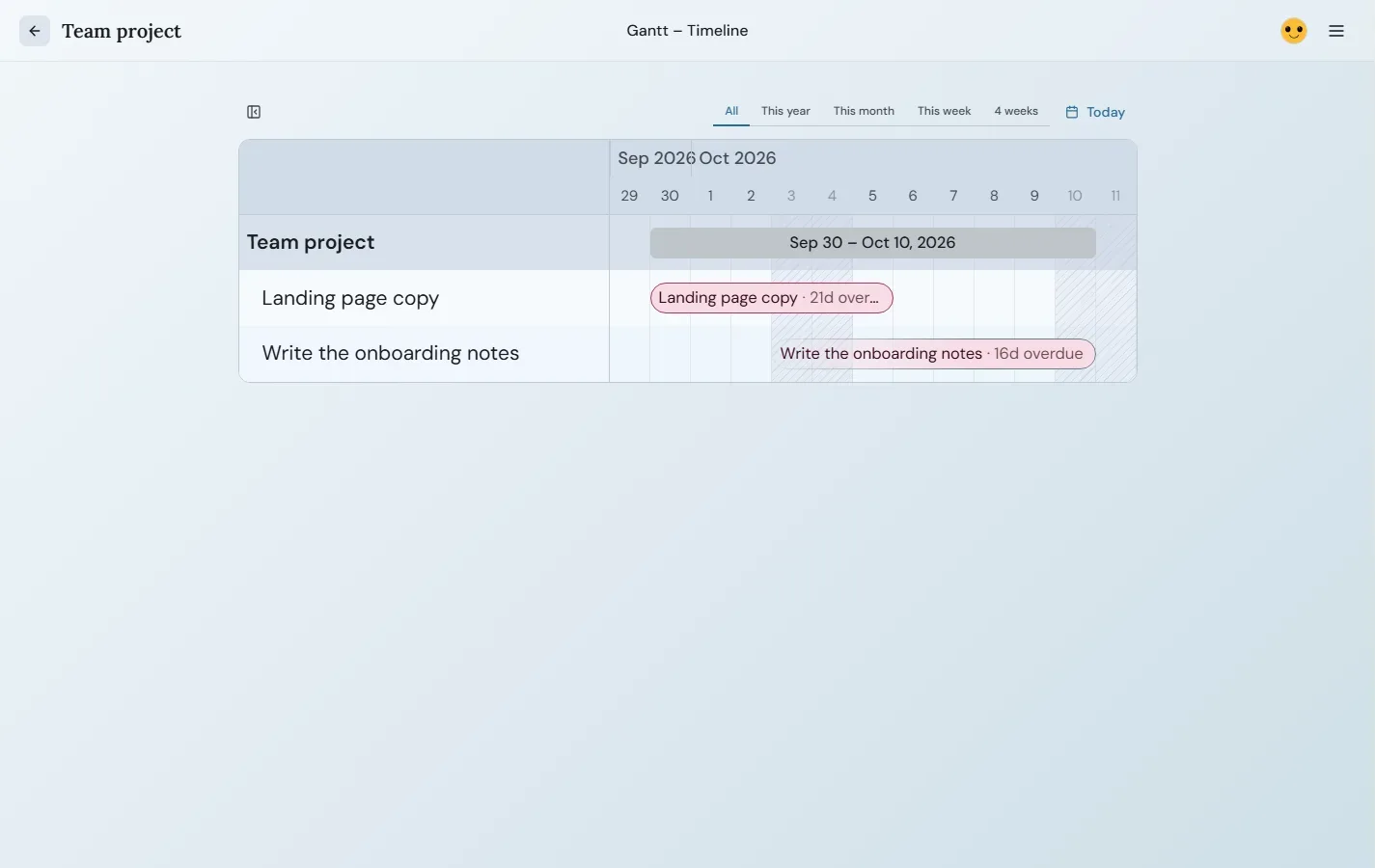Jump to Today on the timeline
1375x868 pixels.
(1095, 112)
